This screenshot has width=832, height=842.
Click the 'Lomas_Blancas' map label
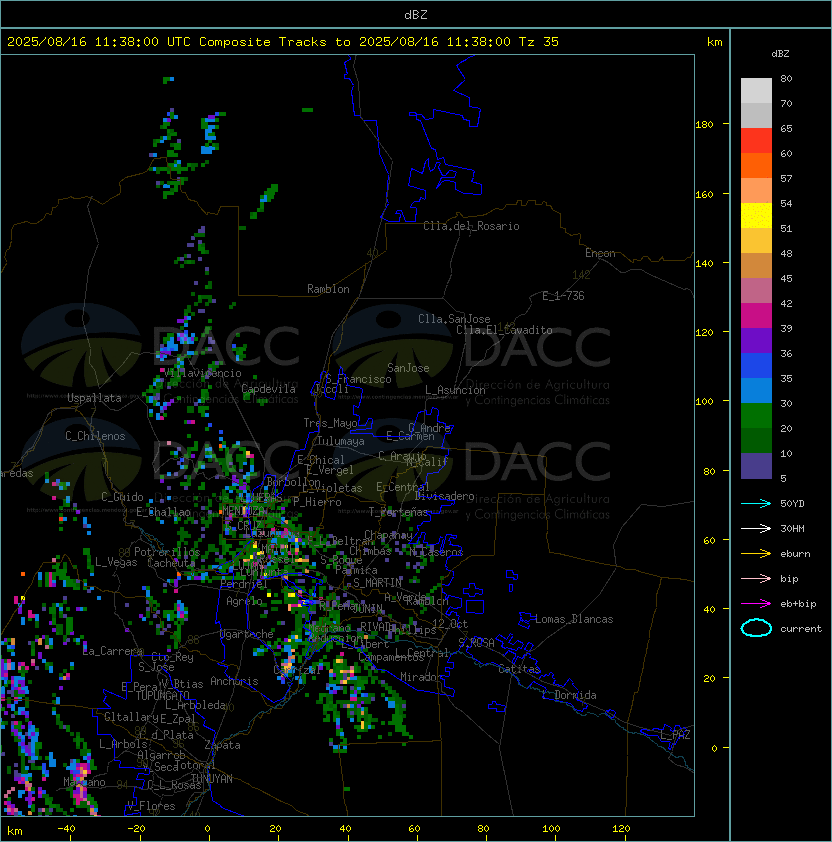point(574,619)
